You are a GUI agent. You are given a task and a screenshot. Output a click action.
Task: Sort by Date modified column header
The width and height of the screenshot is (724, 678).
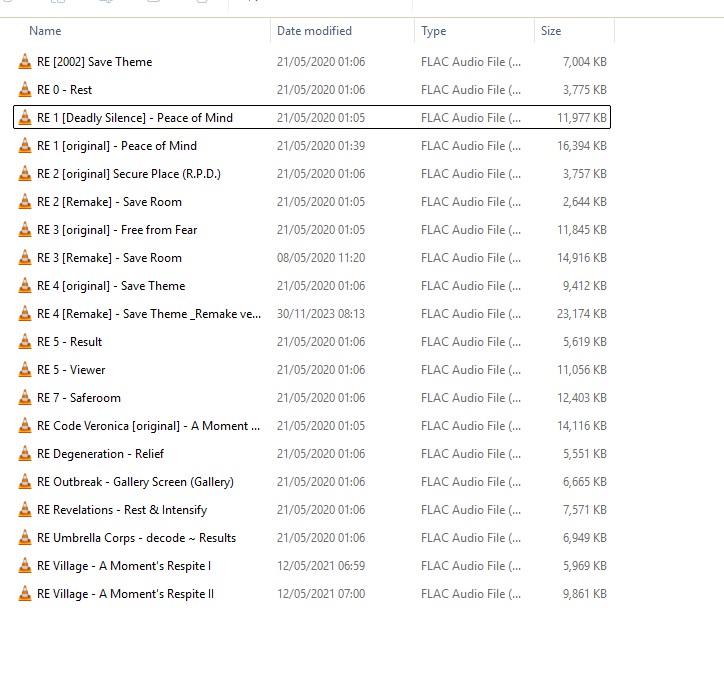pos(314,31)
